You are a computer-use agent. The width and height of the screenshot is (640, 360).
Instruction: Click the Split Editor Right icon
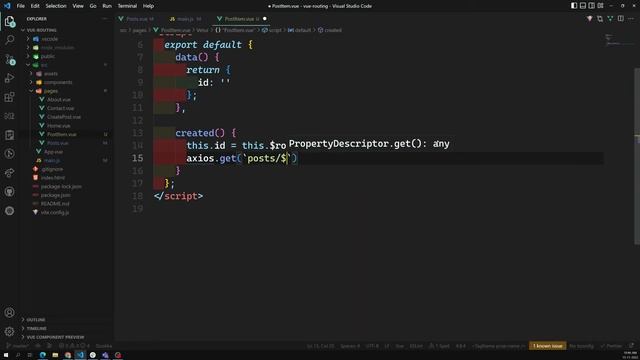[x=620, y=19]
